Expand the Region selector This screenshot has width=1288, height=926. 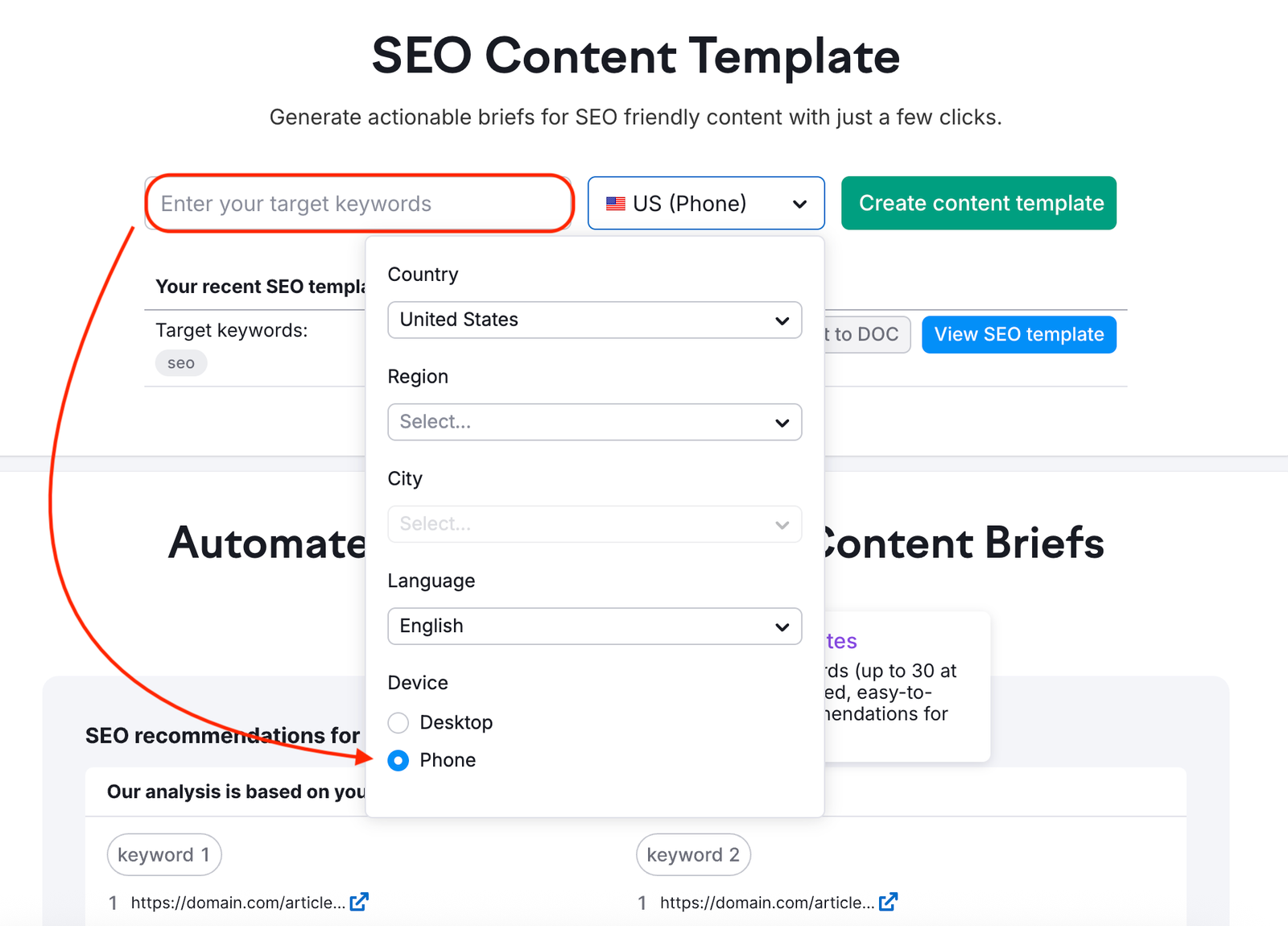coord(594,422)
